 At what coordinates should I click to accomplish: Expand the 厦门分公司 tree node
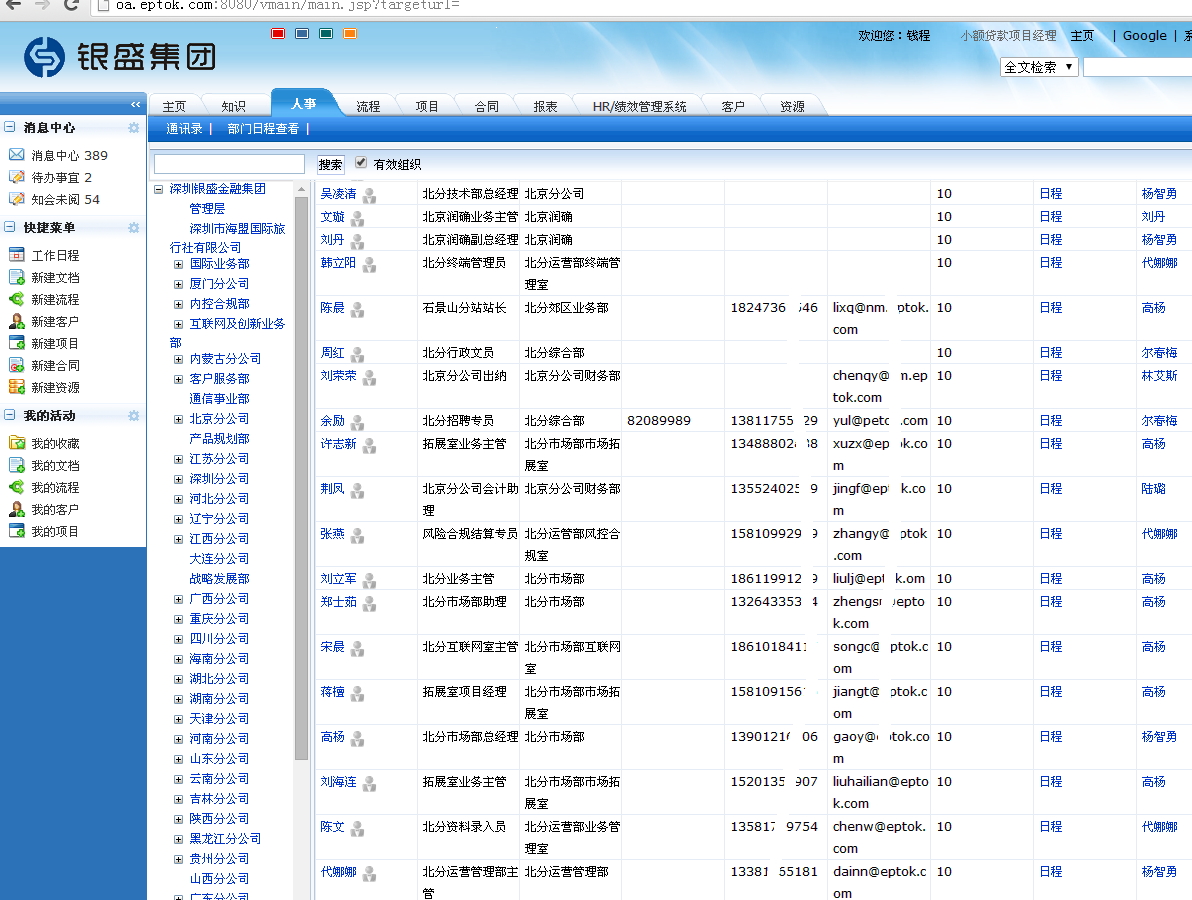point(179,284)
